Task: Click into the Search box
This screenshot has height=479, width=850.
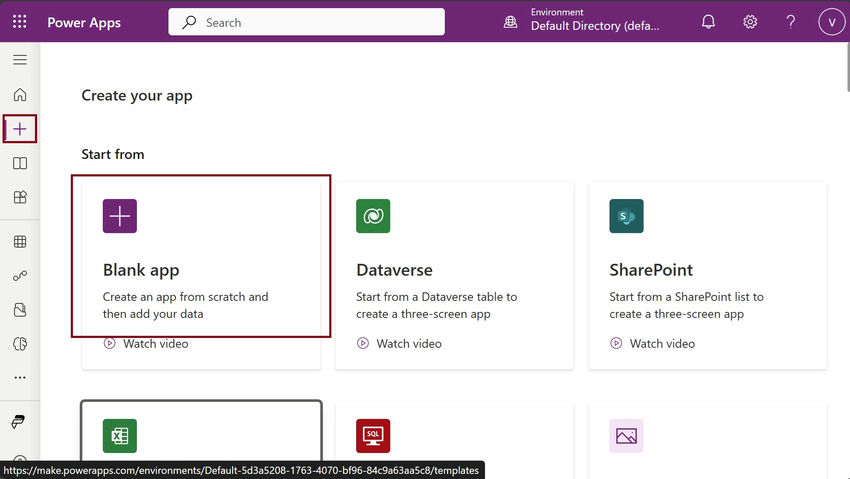Action: (306, 22)
